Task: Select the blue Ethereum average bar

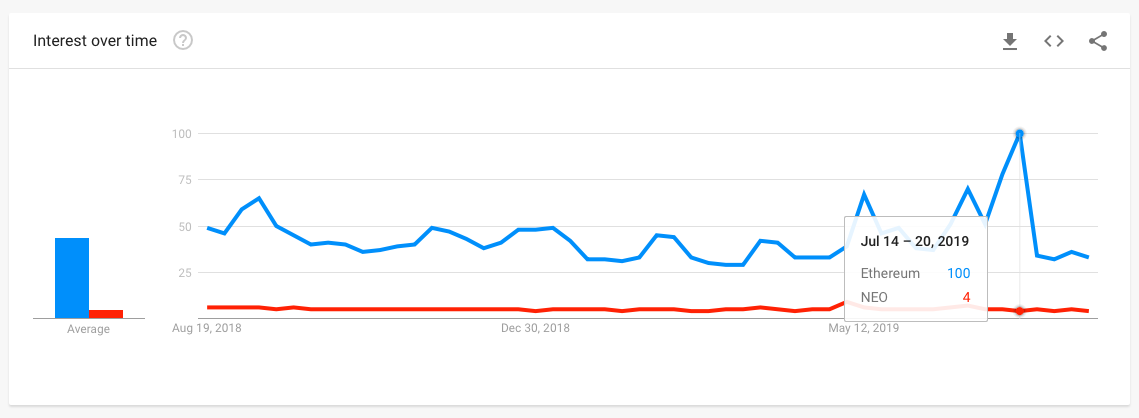Action: [72, 277]
